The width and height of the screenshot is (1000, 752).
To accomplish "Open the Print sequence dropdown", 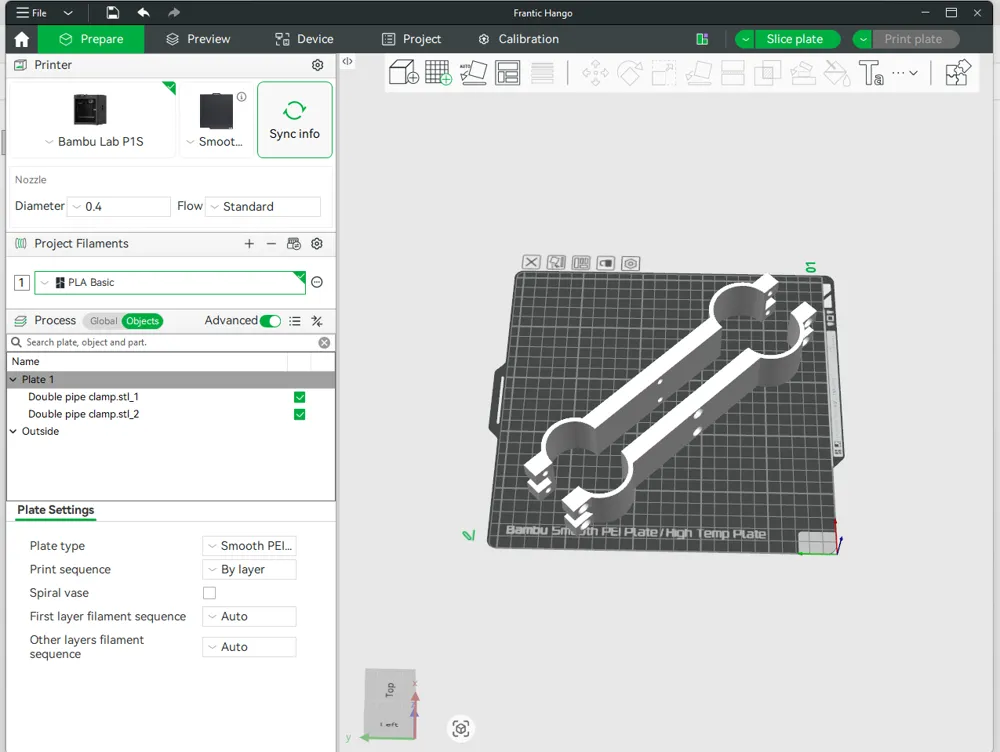I will coord(249,569).
